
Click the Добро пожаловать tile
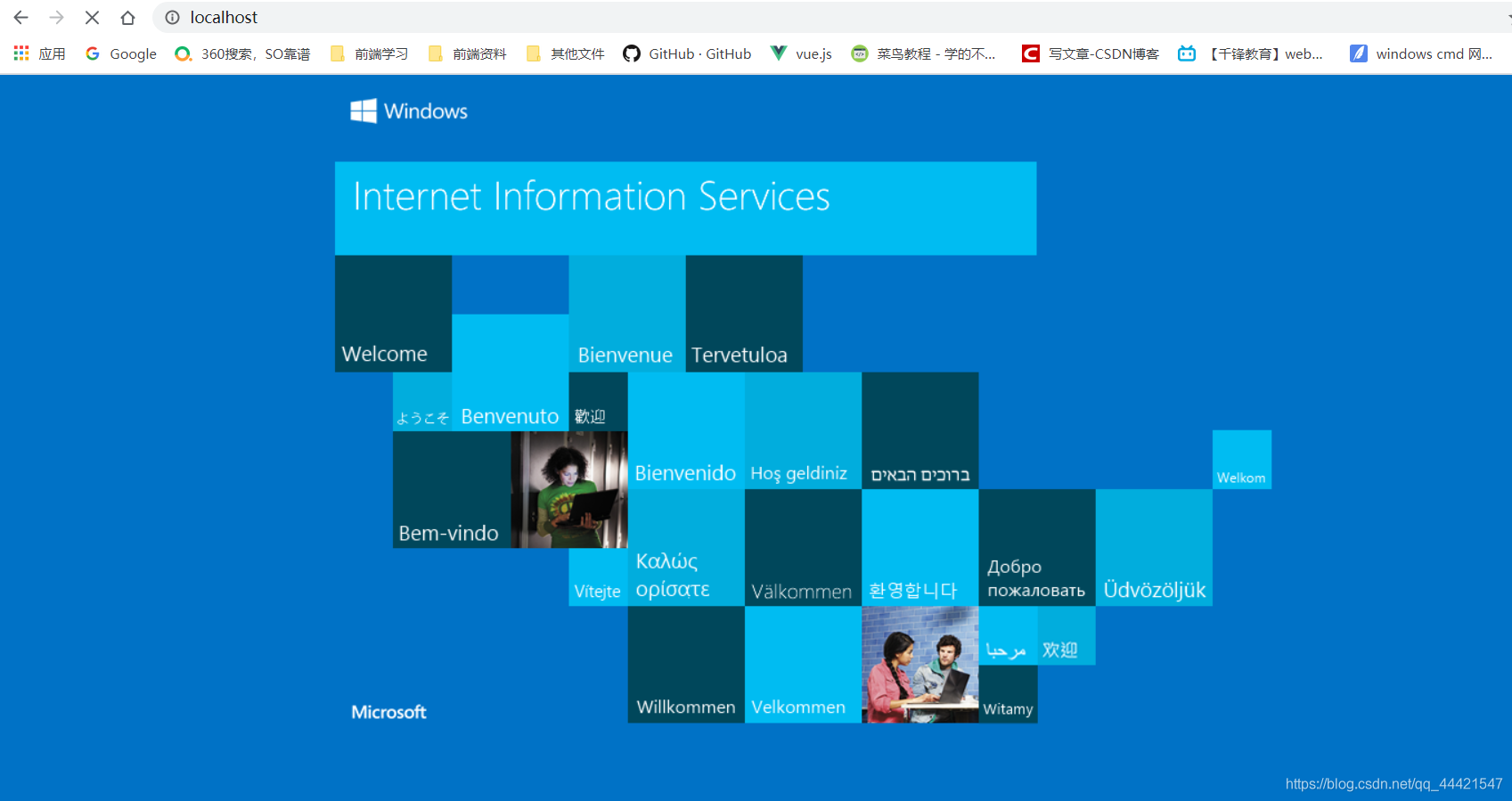coord(1037,547)
